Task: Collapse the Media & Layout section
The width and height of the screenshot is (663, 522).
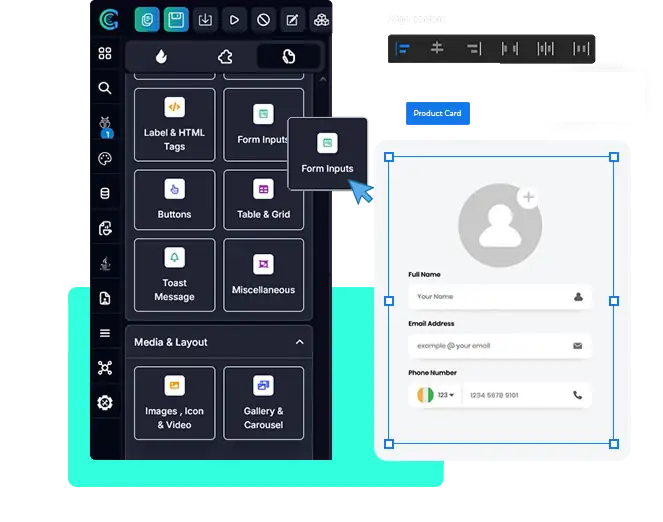Action: coord(299,342)
